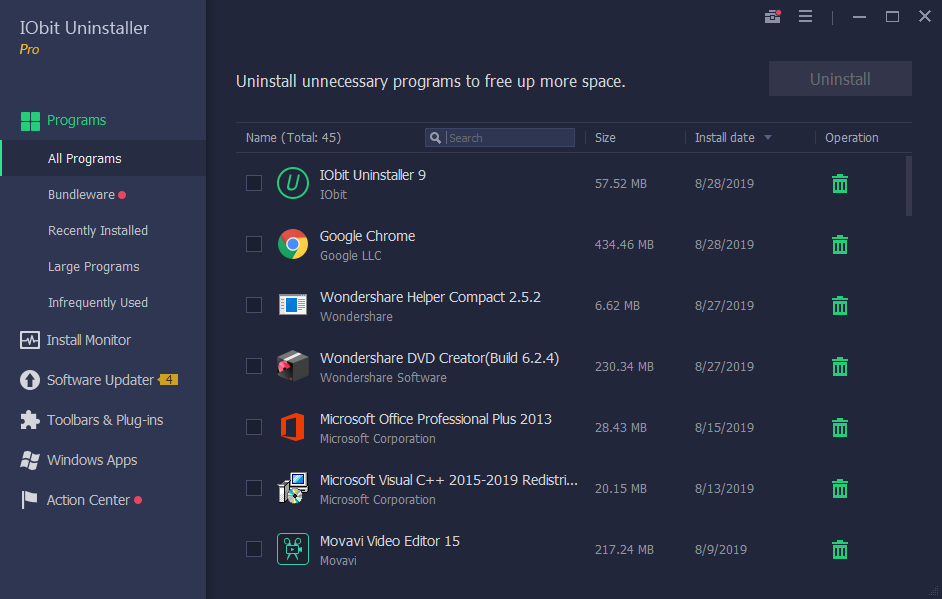
Task: Toggle the Install date sort arrow
Action: 768,138
